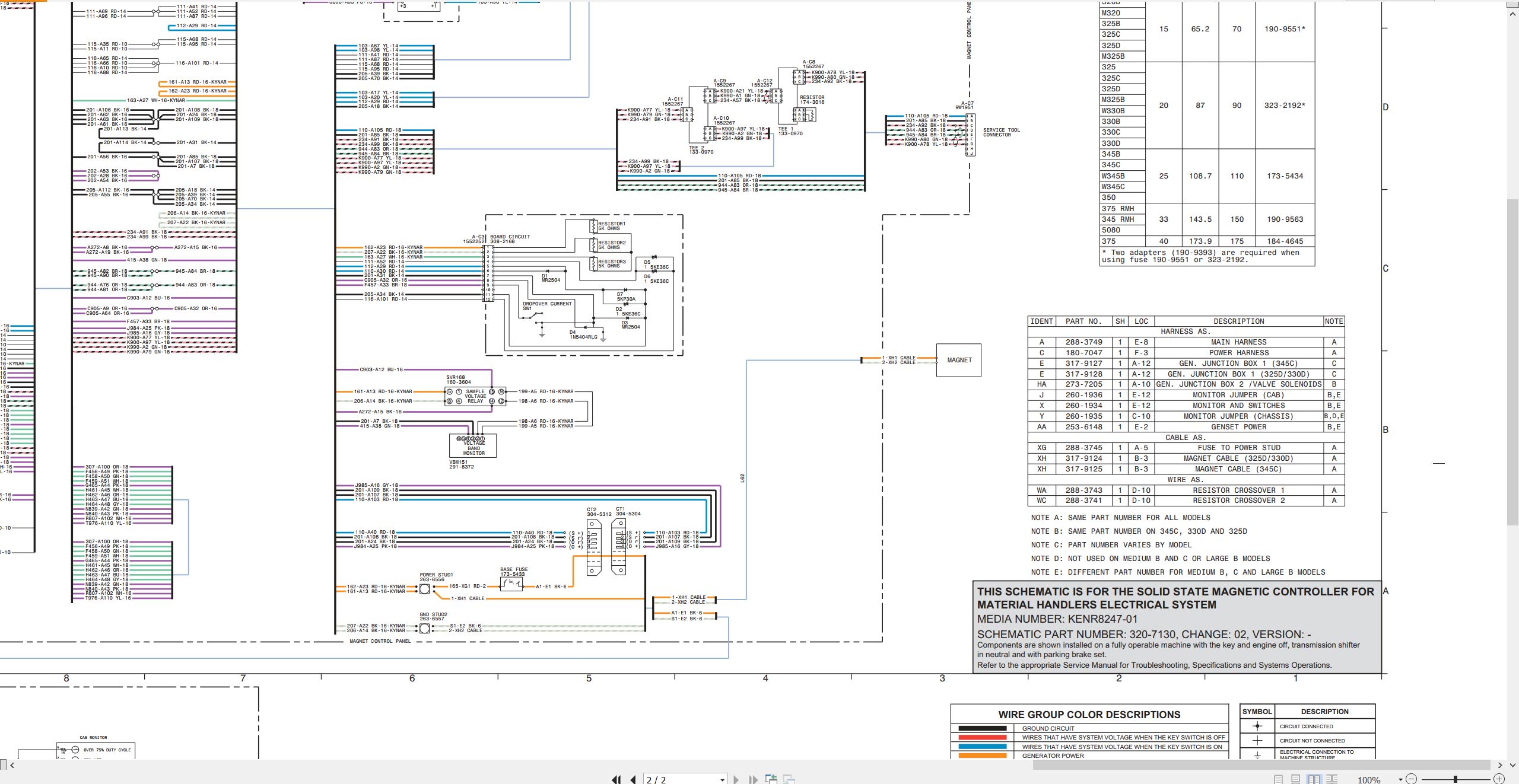
Task: Click RESISTOR CROSSOVER 1 entry
Action: 1238,490
